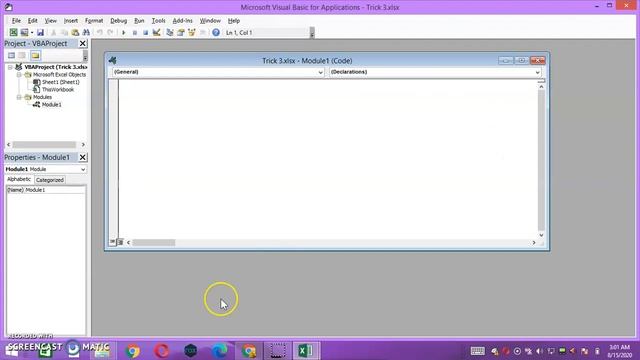The width and height of the screenshot is (640, 360).
Task: Click the Insert UserForm toolbar icon
Action: (x=24, y=32)
